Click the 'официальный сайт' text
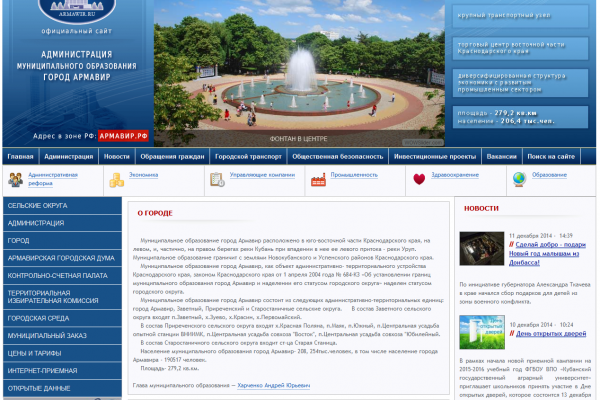This screenshot has height=400, width=600. [77, 31]
